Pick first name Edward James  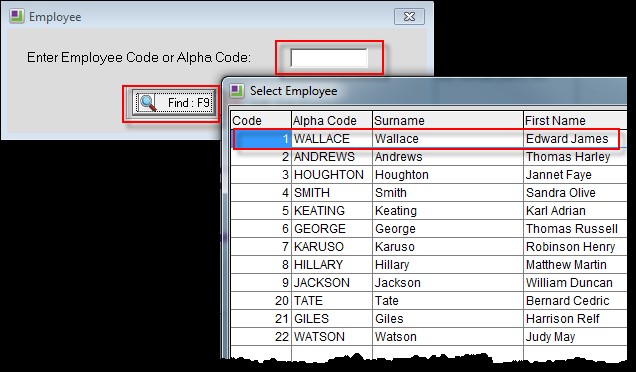click(x=575, y=139)
